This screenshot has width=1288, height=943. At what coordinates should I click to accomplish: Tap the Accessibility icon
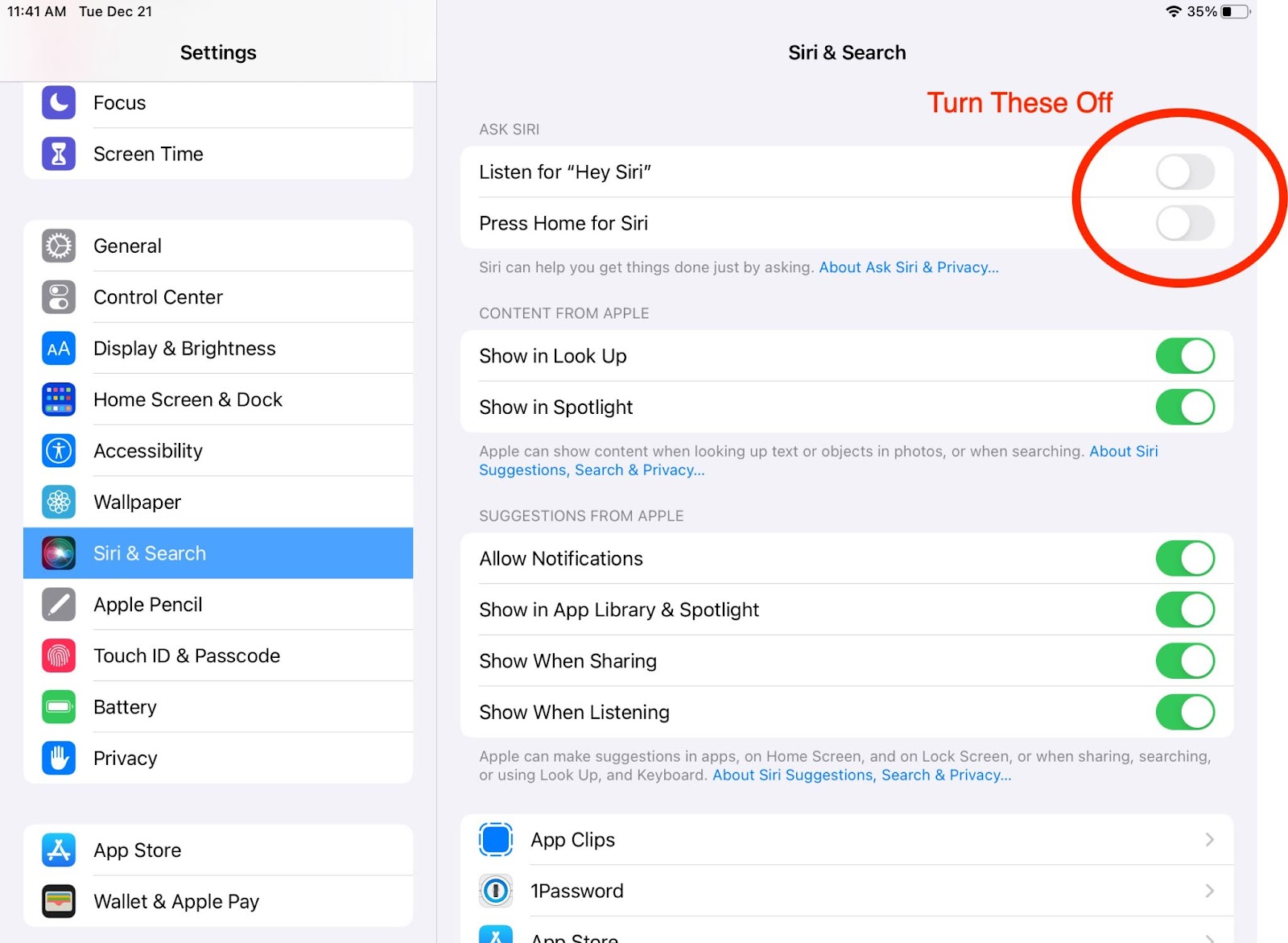pyautogui.click(x=59, y=451)
